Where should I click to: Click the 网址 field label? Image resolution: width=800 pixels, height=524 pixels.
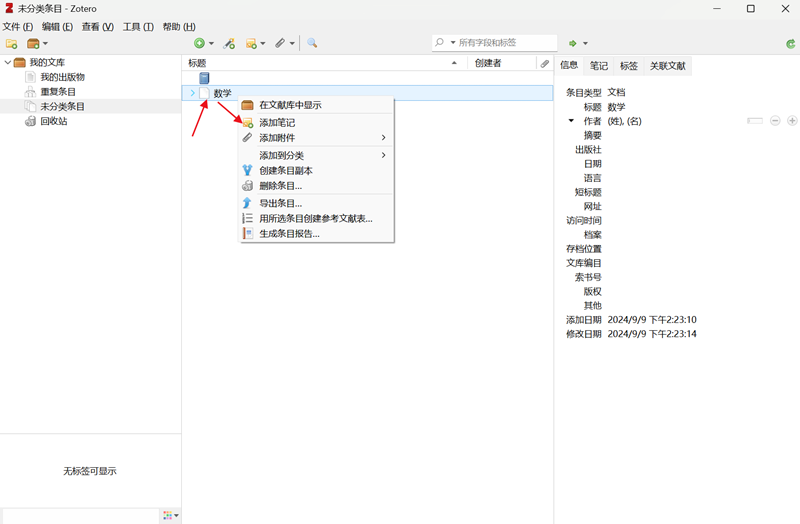click(592, 207)
